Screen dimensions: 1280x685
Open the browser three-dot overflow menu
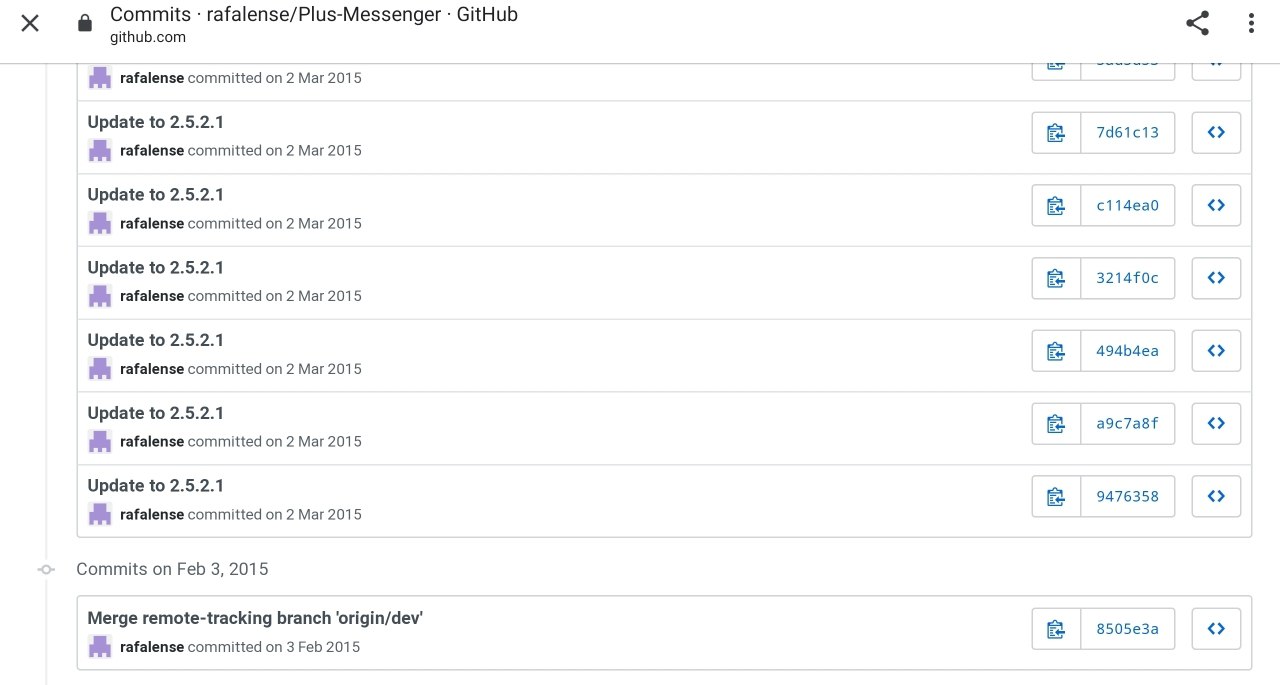(1251, 24)
